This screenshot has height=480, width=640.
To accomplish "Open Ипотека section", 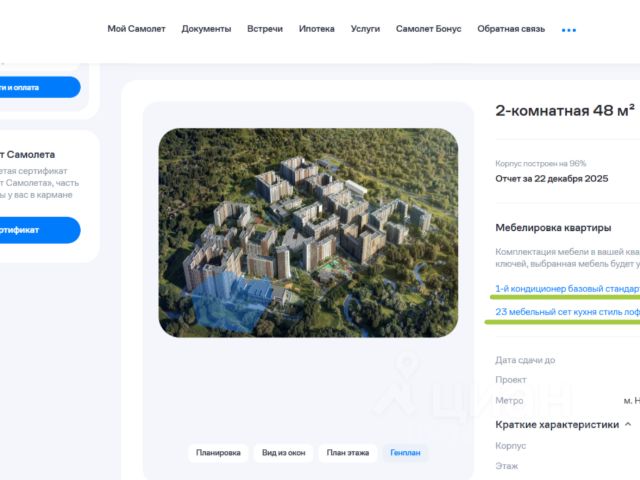I will pos(317,29).
